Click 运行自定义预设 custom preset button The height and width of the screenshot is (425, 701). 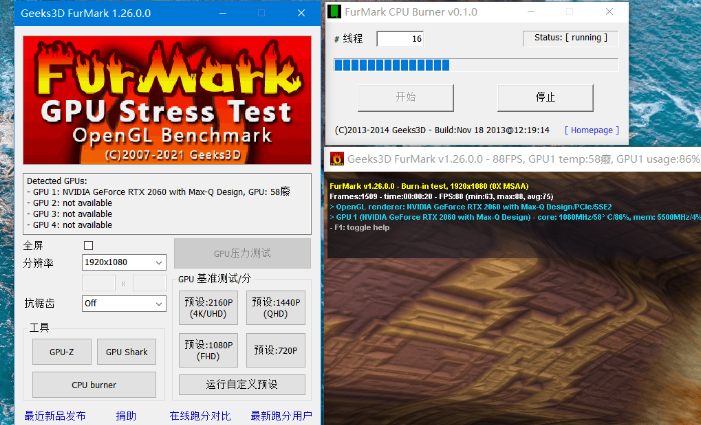coord(241,384)
